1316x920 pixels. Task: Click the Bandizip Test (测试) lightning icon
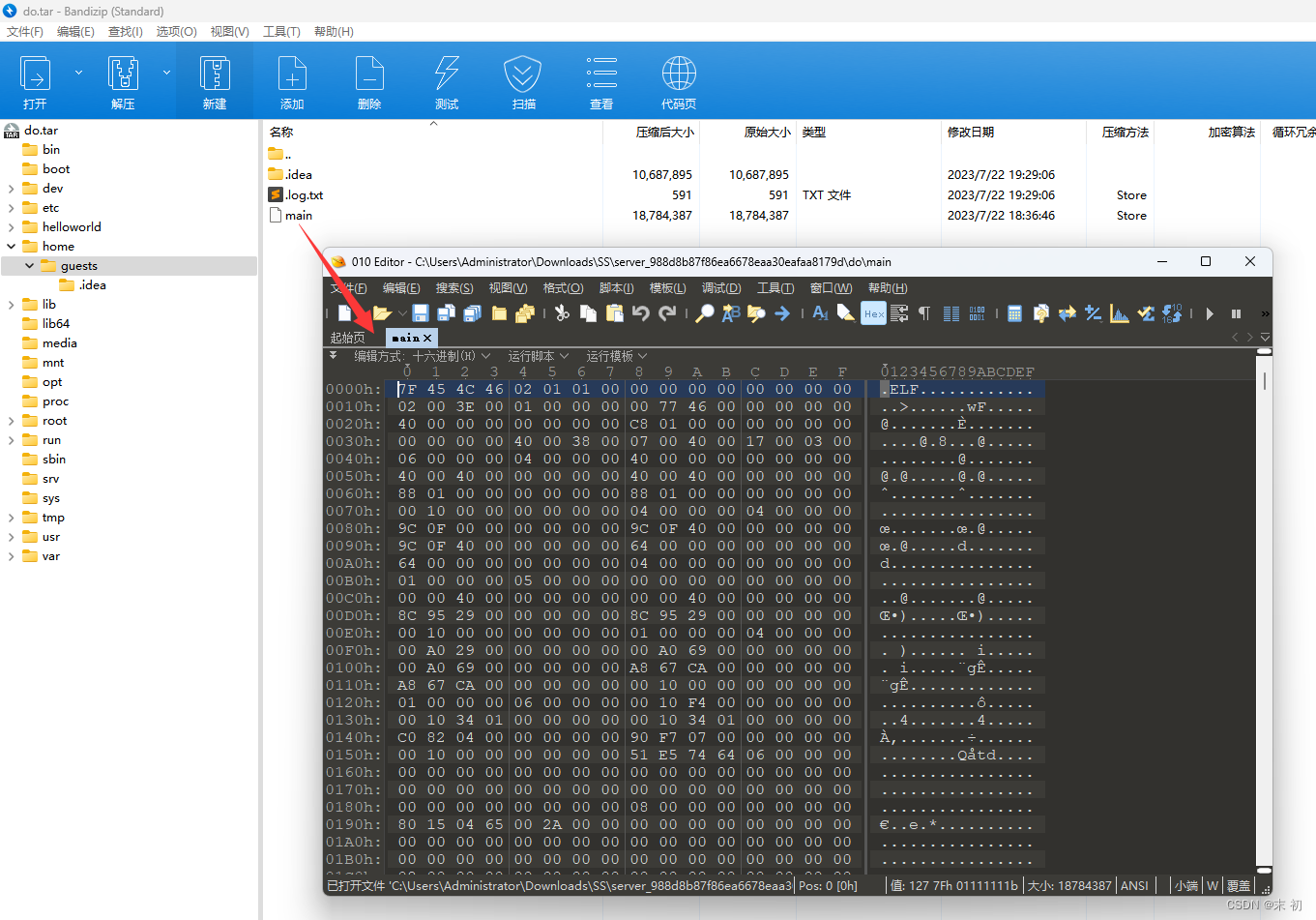[447, 74]
